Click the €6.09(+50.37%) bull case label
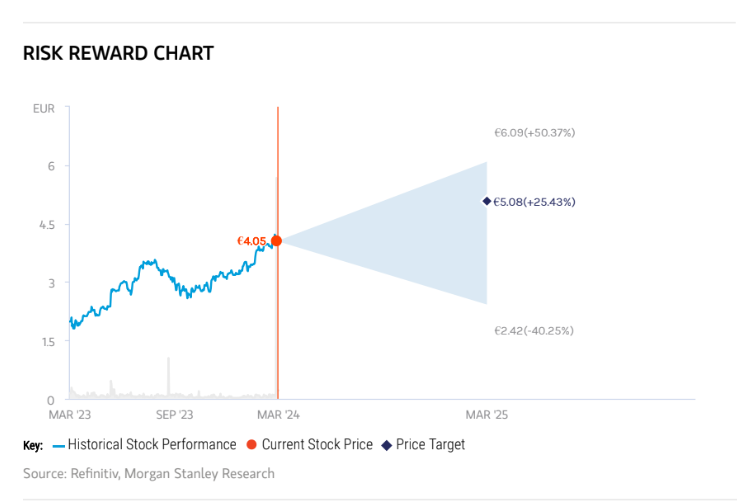 coord(534,132)
